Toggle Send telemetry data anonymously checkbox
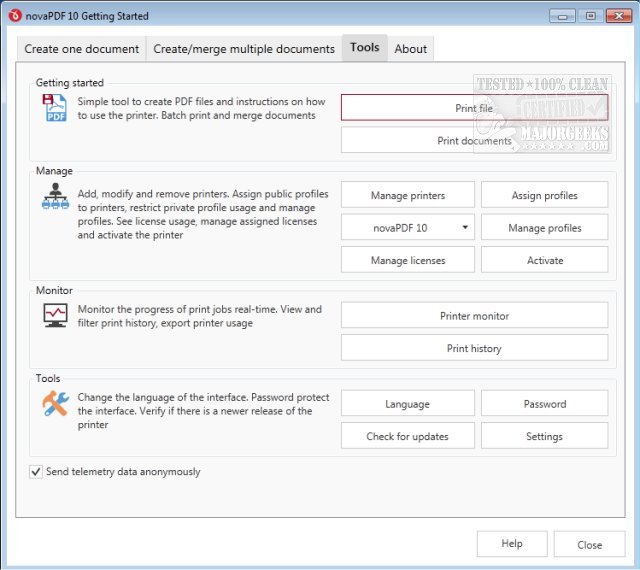The height and width of the screenshot is (570, 640). click(x=36, y=472)
